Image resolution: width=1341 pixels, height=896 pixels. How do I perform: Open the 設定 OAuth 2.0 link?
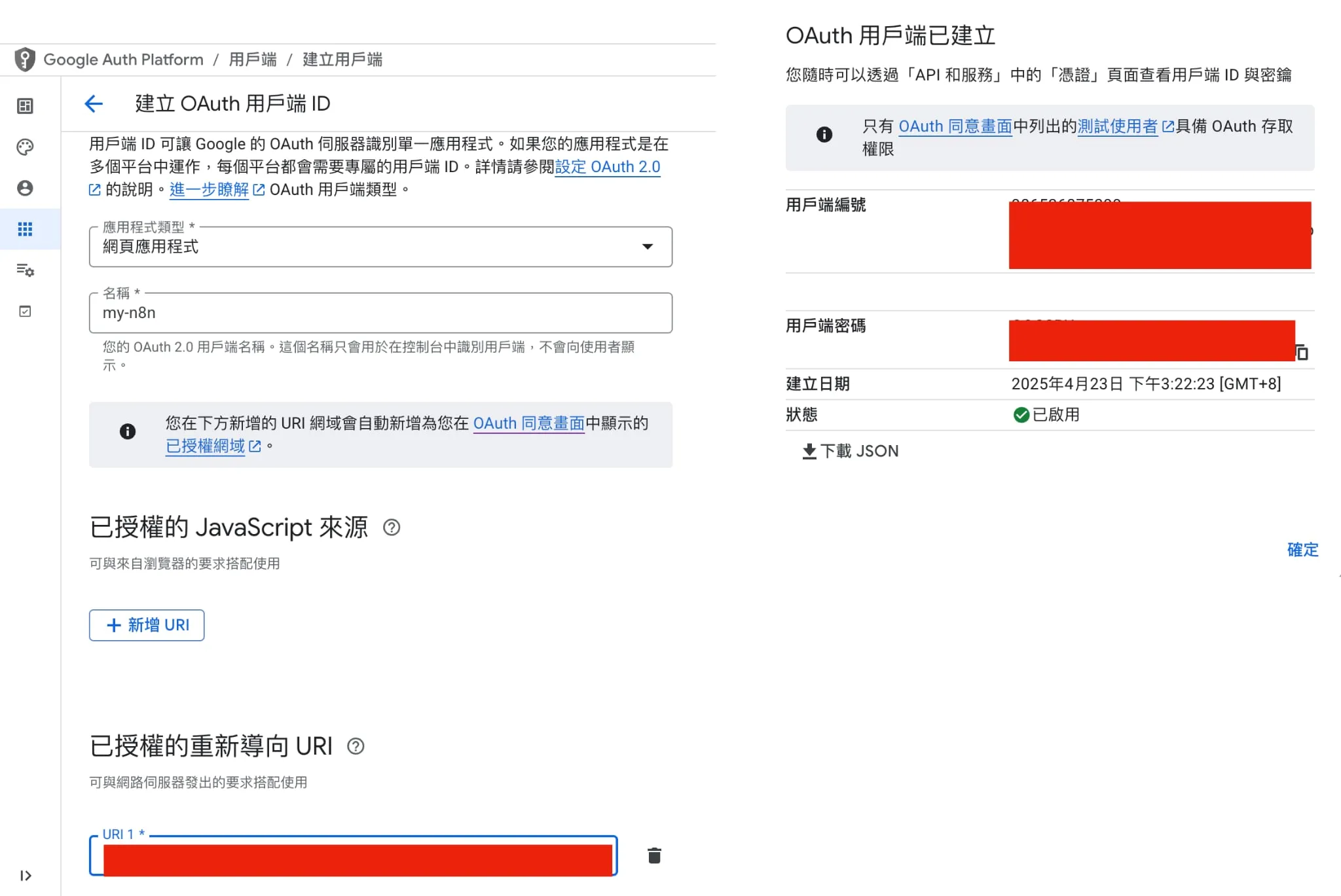click(608, 167)
